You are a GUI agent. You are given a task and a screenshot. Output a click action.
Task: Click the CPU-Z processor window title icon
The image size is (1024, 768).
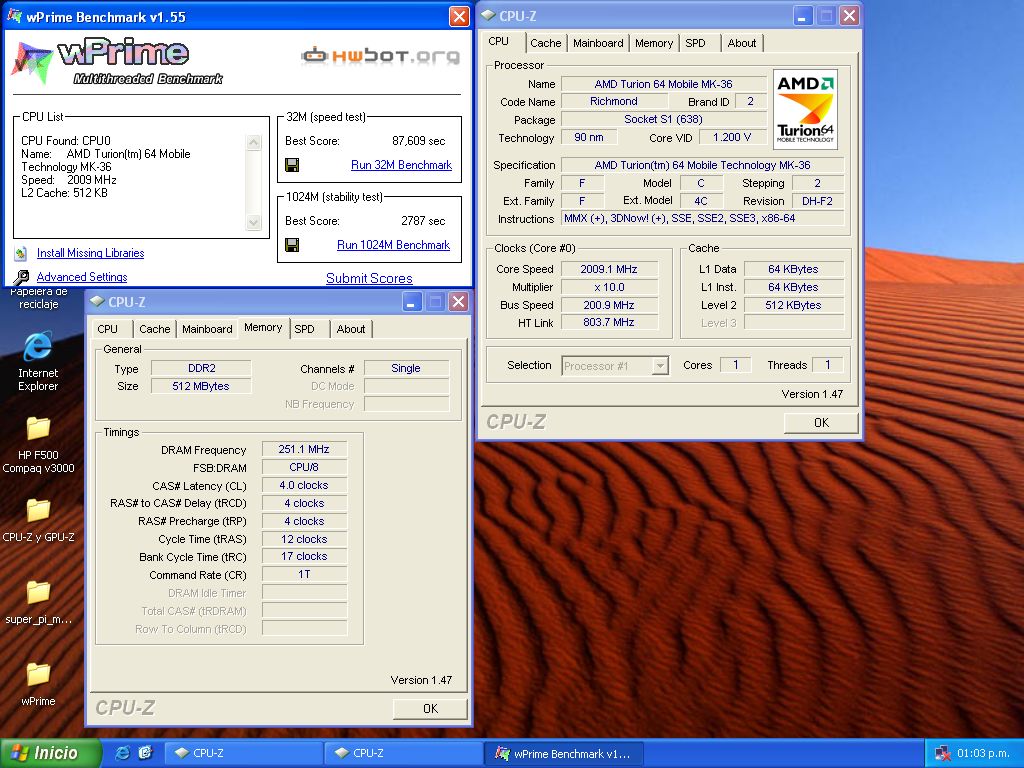(x=488, y=16)
